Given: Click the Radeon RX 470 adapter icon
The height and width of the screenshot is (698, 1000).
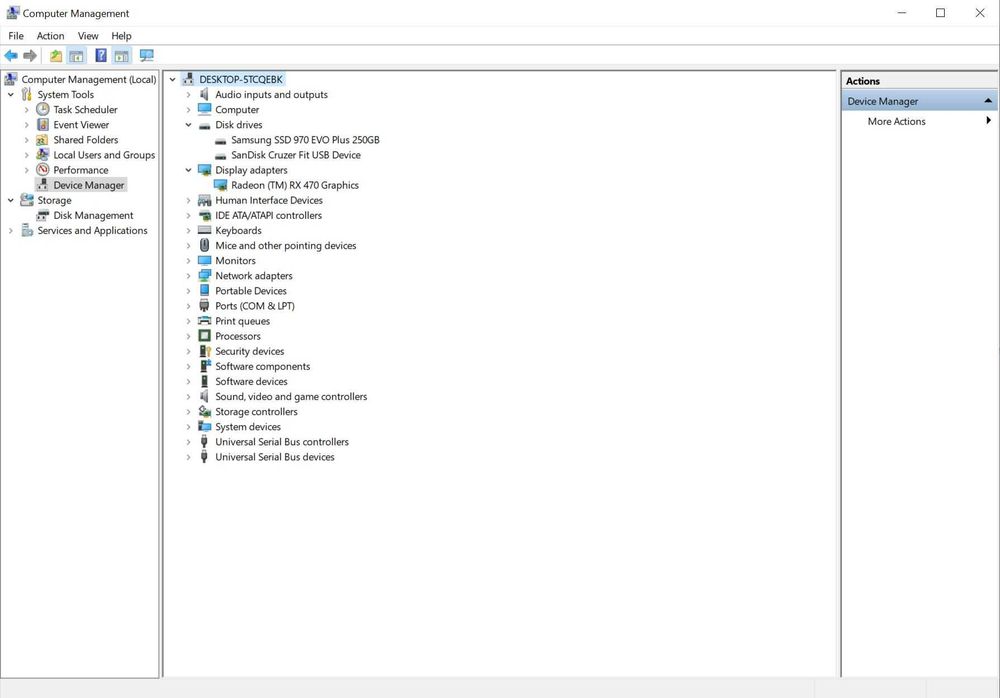Looking at the screenshot, I should tap(221, 185).
